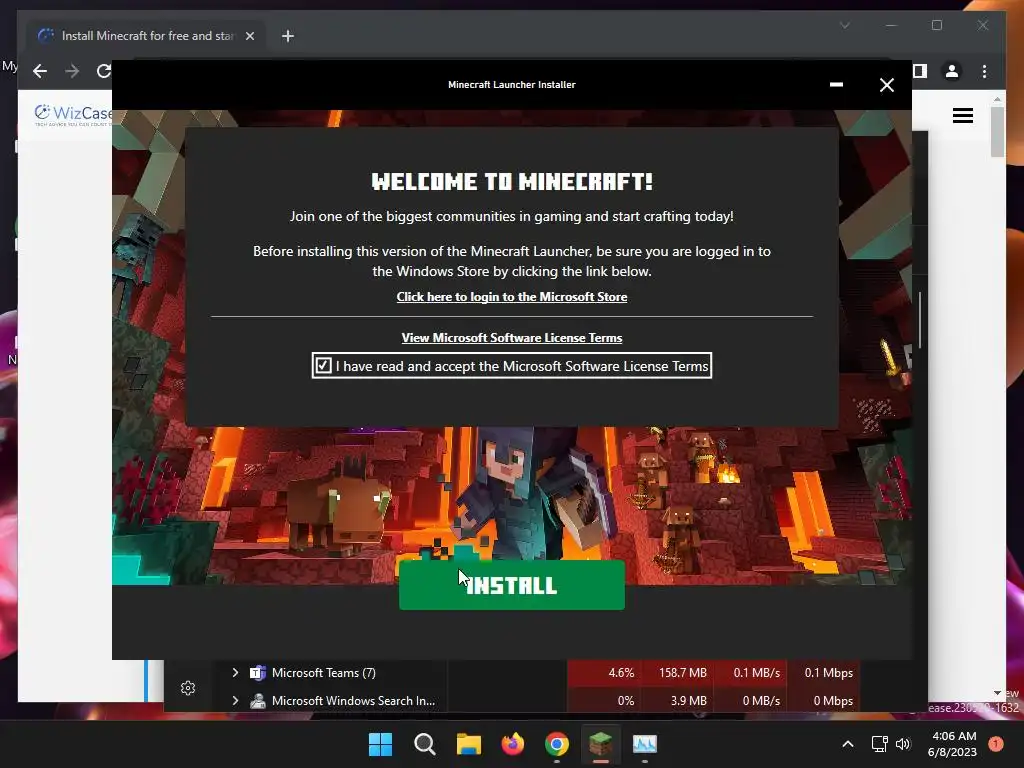Viewport: 1024px width, 768px height.
Task: Minimize the Chrome window
Action: [x=891, y=25]
